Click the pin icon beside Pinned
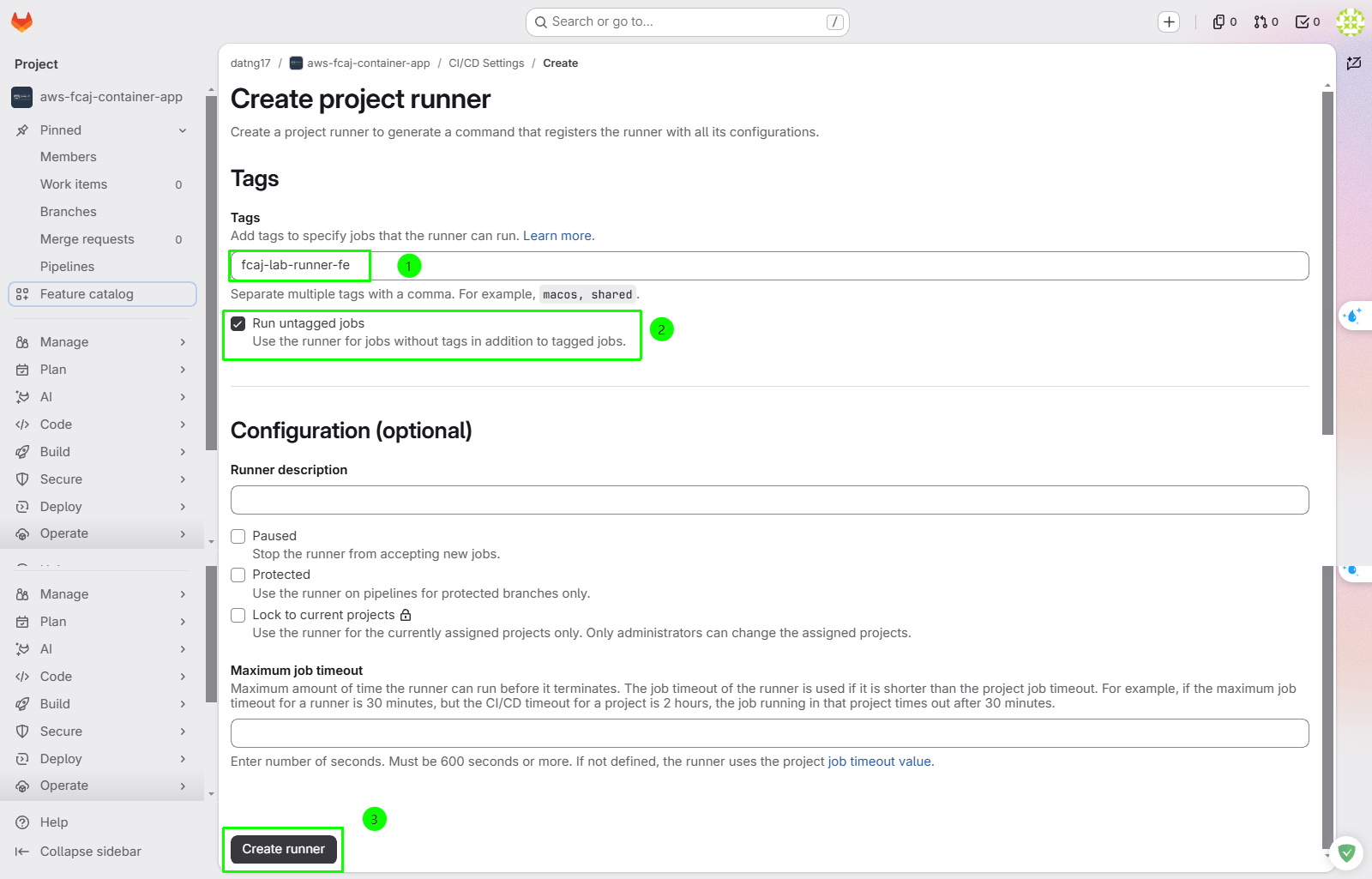This screenshot has height=879, width=1372. pyautogui.click(x=22, y=130)
